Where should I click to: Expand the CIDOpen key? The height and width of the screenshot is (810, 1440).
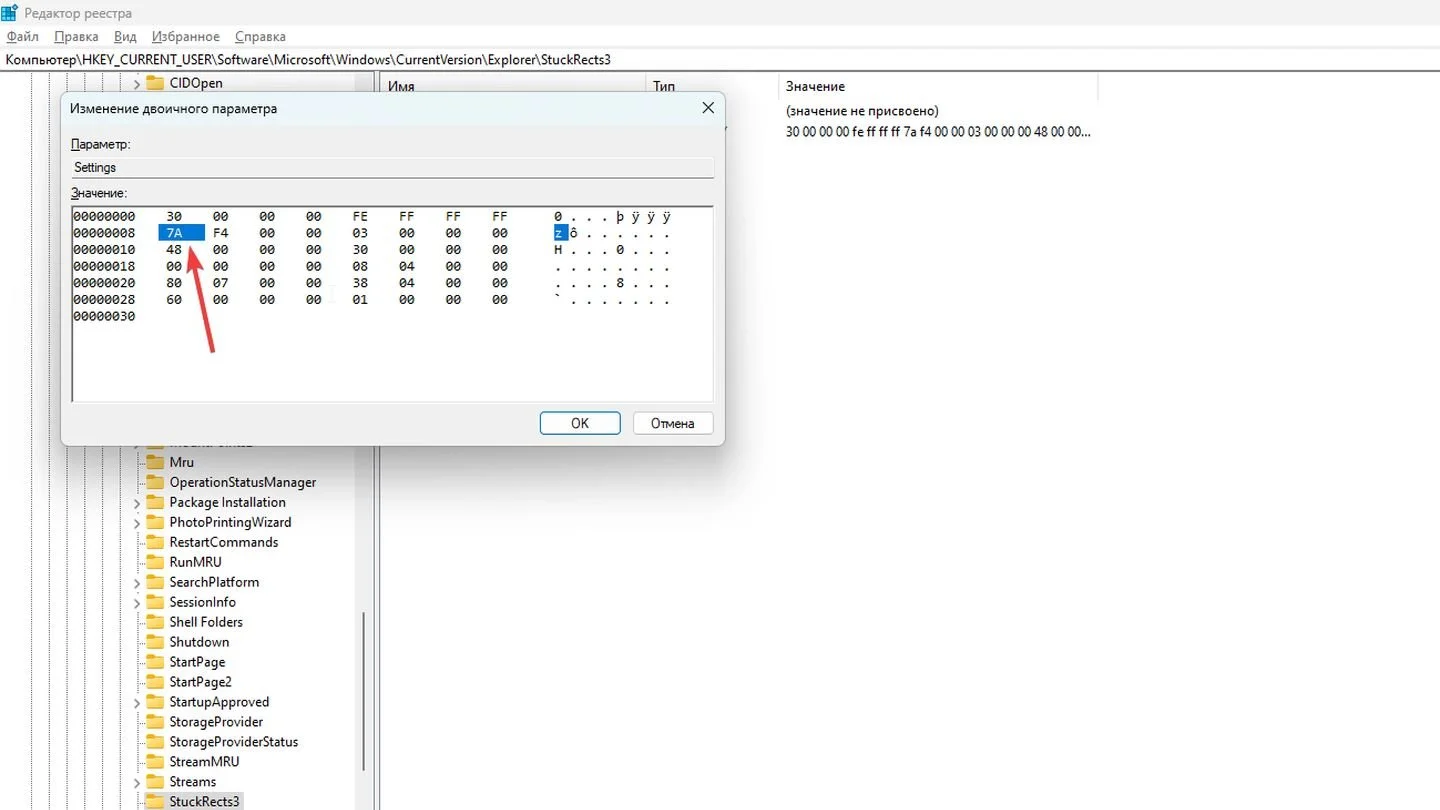pos(137,83)
